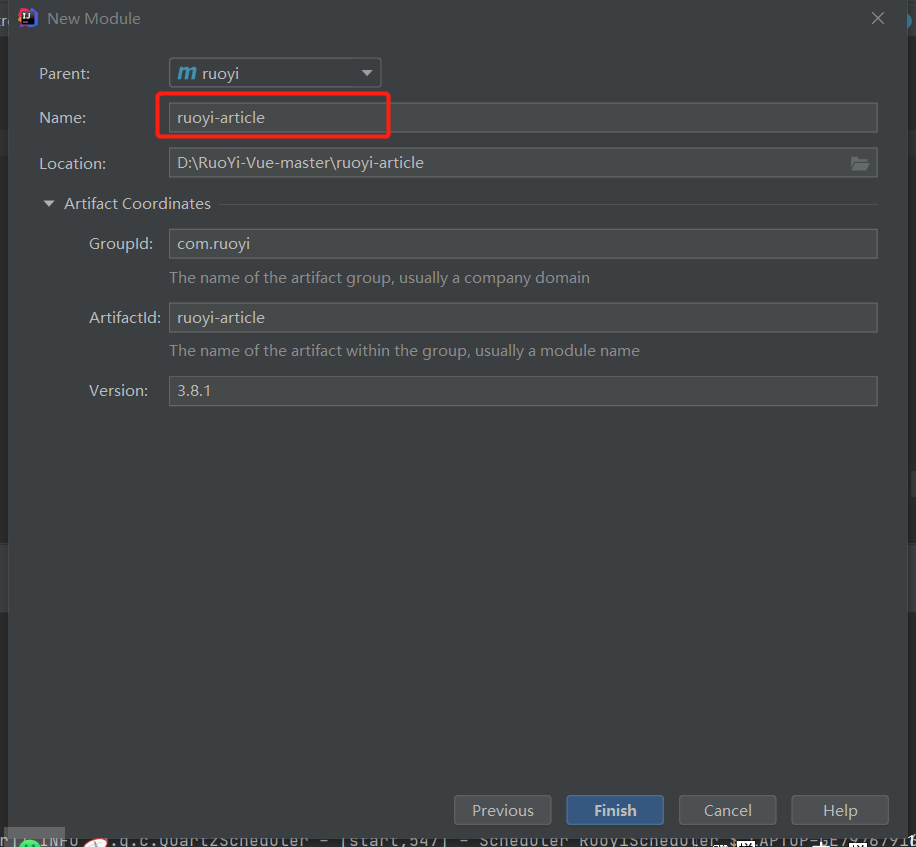The width and height of the screenshot is (916, 847).
Task: Click the 'Parent:' label
Action: coord(64,74)
